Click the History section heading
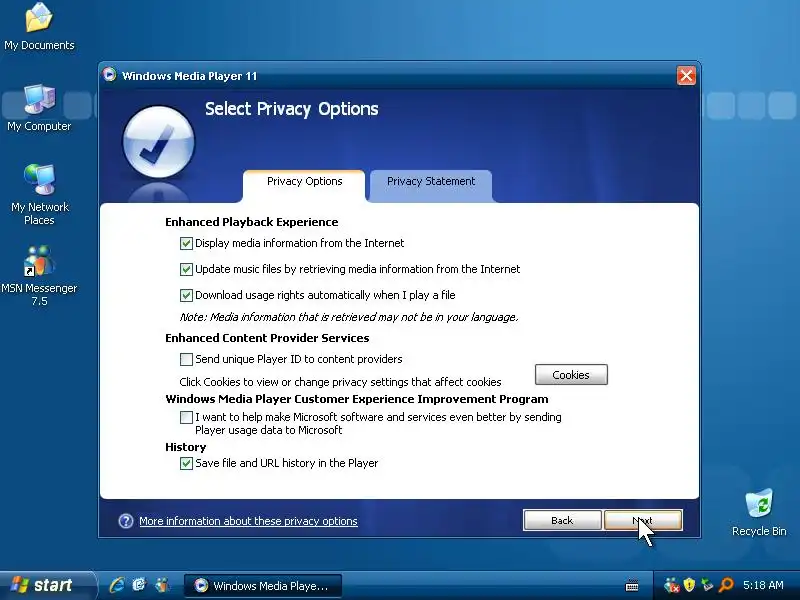This screenshot has width=800, height=600. (185, 447)
